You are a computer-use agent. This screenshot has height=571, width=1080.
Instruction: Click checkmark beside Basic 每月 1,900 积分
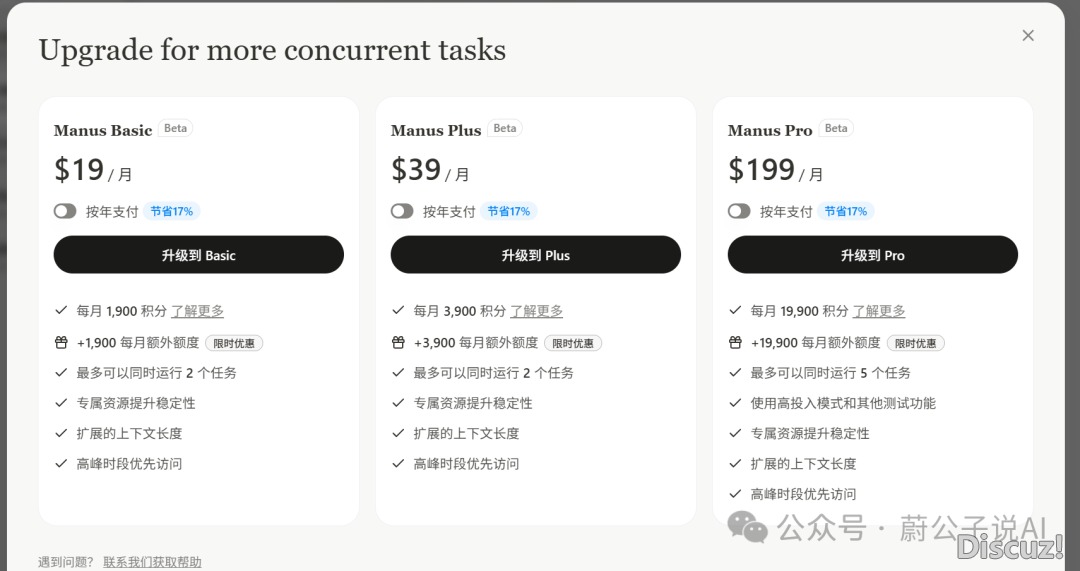click(61, 311)
